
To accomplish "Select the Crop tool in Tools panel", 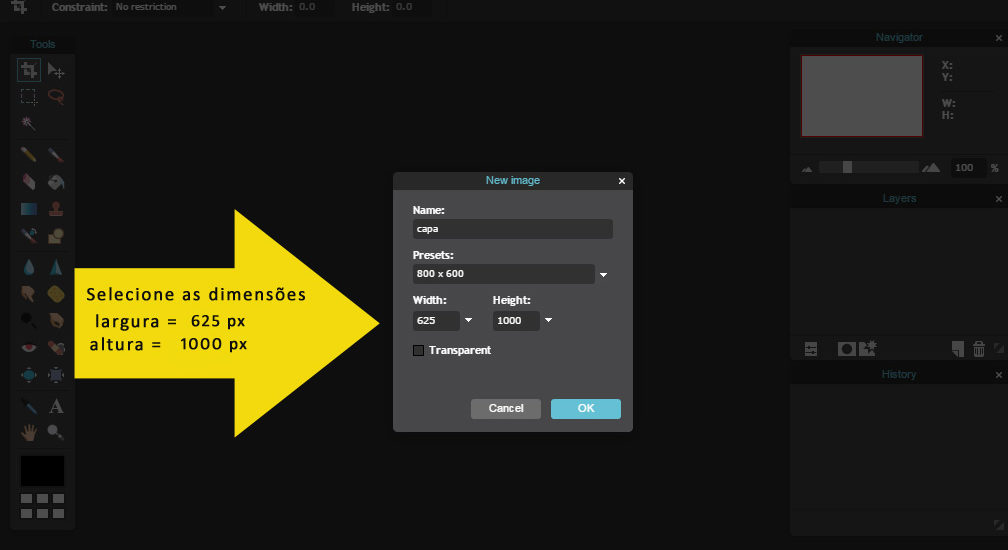I will (29, 70).
